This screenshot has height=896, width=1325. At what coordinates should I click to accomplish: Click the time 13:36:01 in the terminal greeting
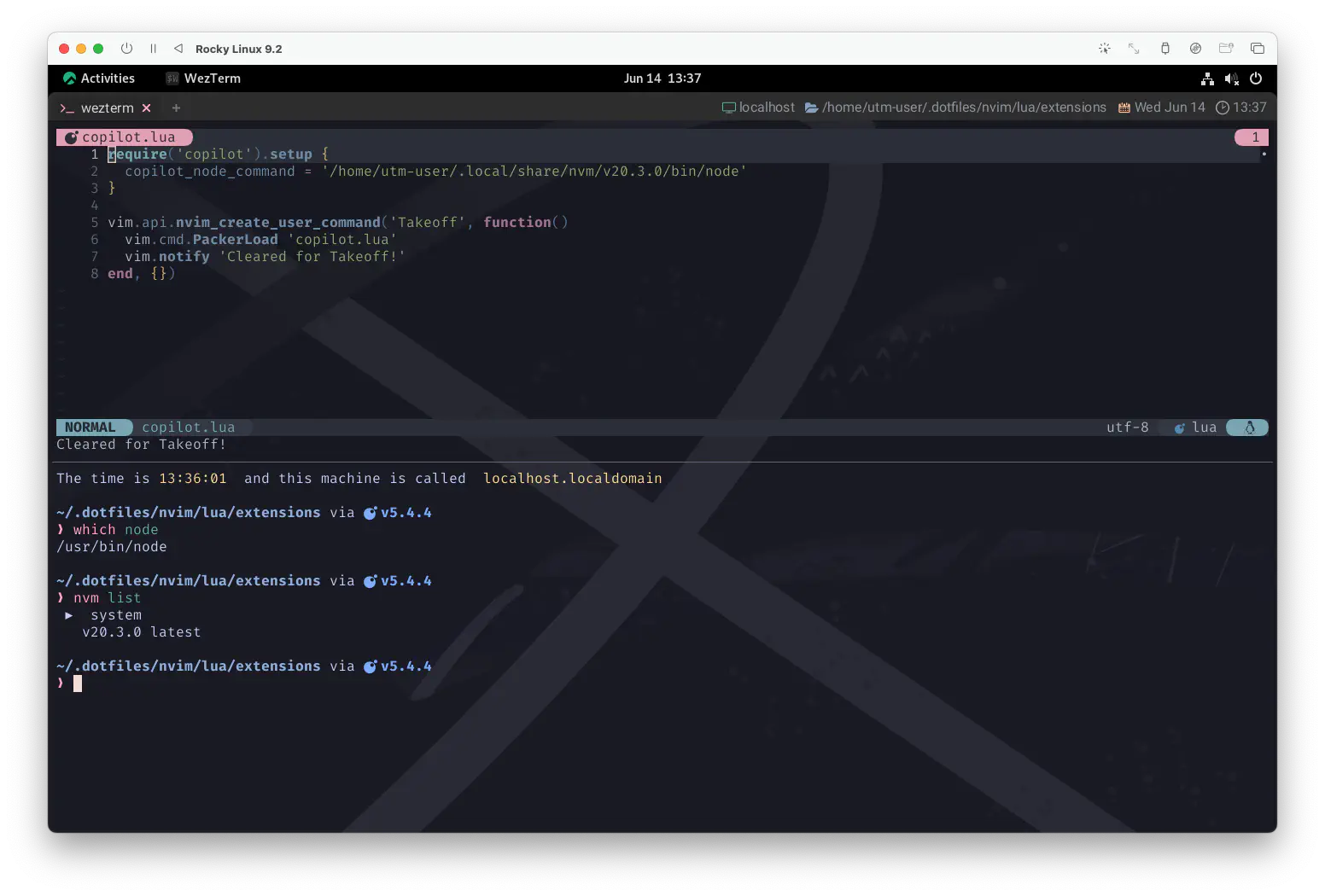point(193,479)
